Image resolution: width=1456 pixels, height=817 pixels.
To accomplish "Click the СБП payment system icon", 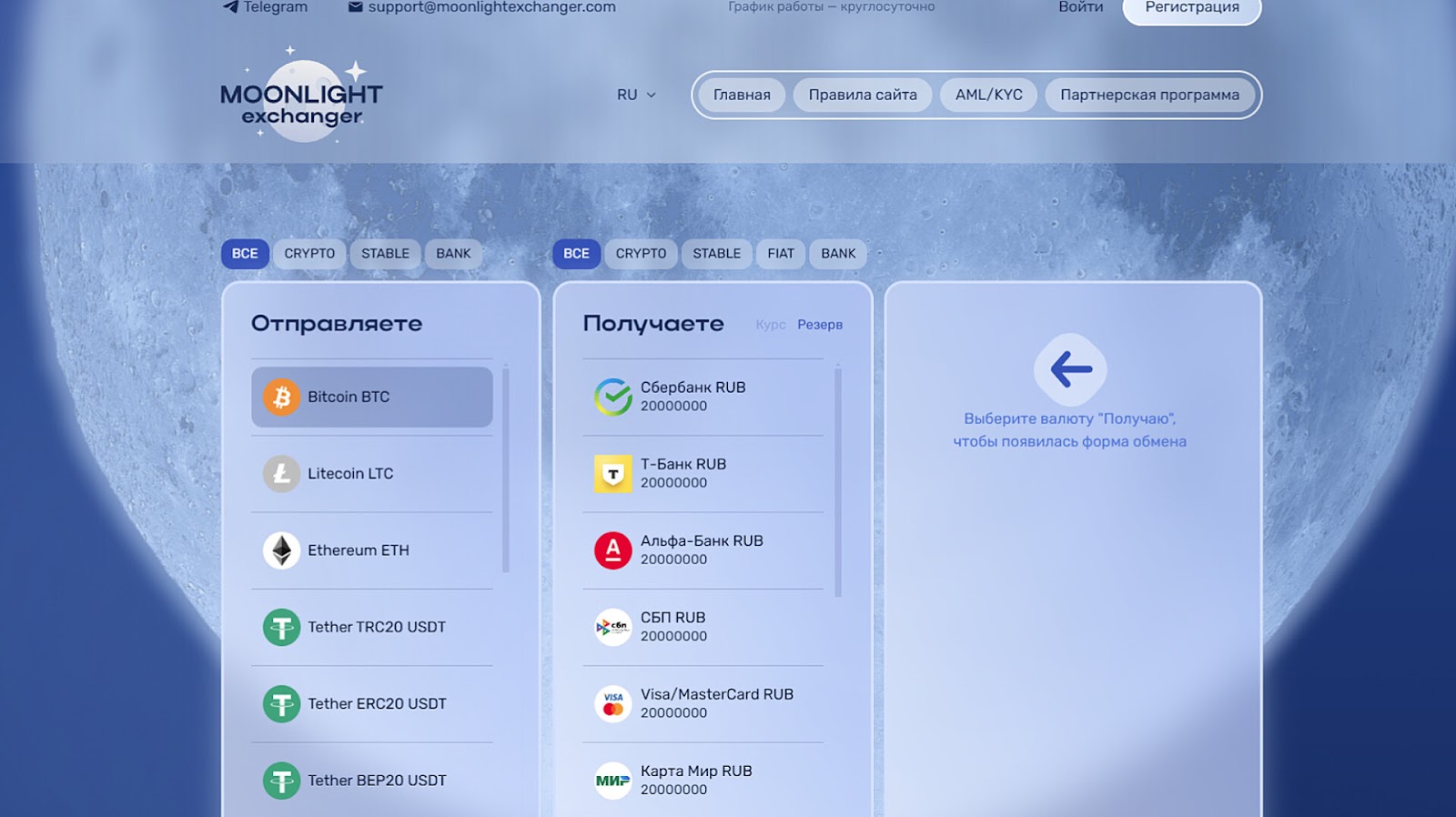I will coord(613,627).
